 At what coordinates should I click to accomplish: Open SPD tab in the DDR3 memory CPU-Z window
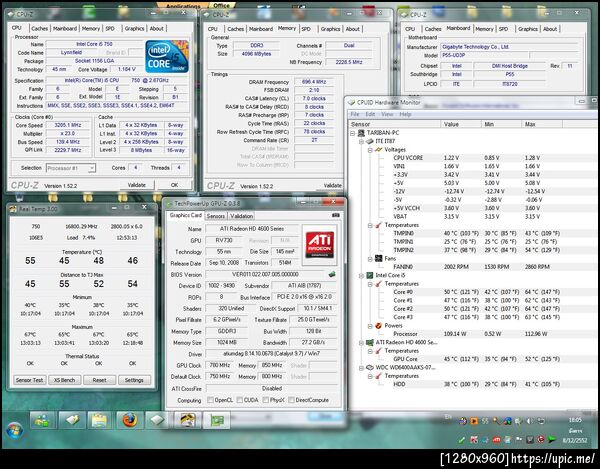click(306, 29)
